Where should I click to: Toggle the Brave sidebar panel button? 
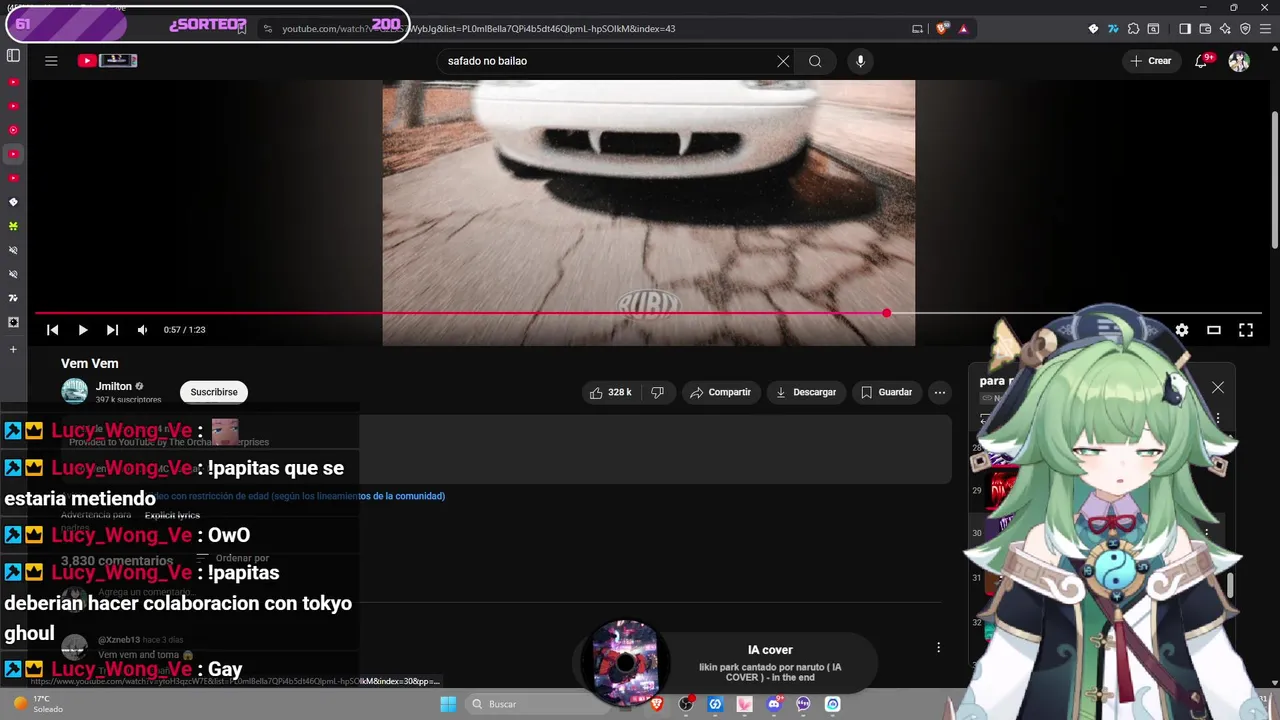(x=1185, y=29)
